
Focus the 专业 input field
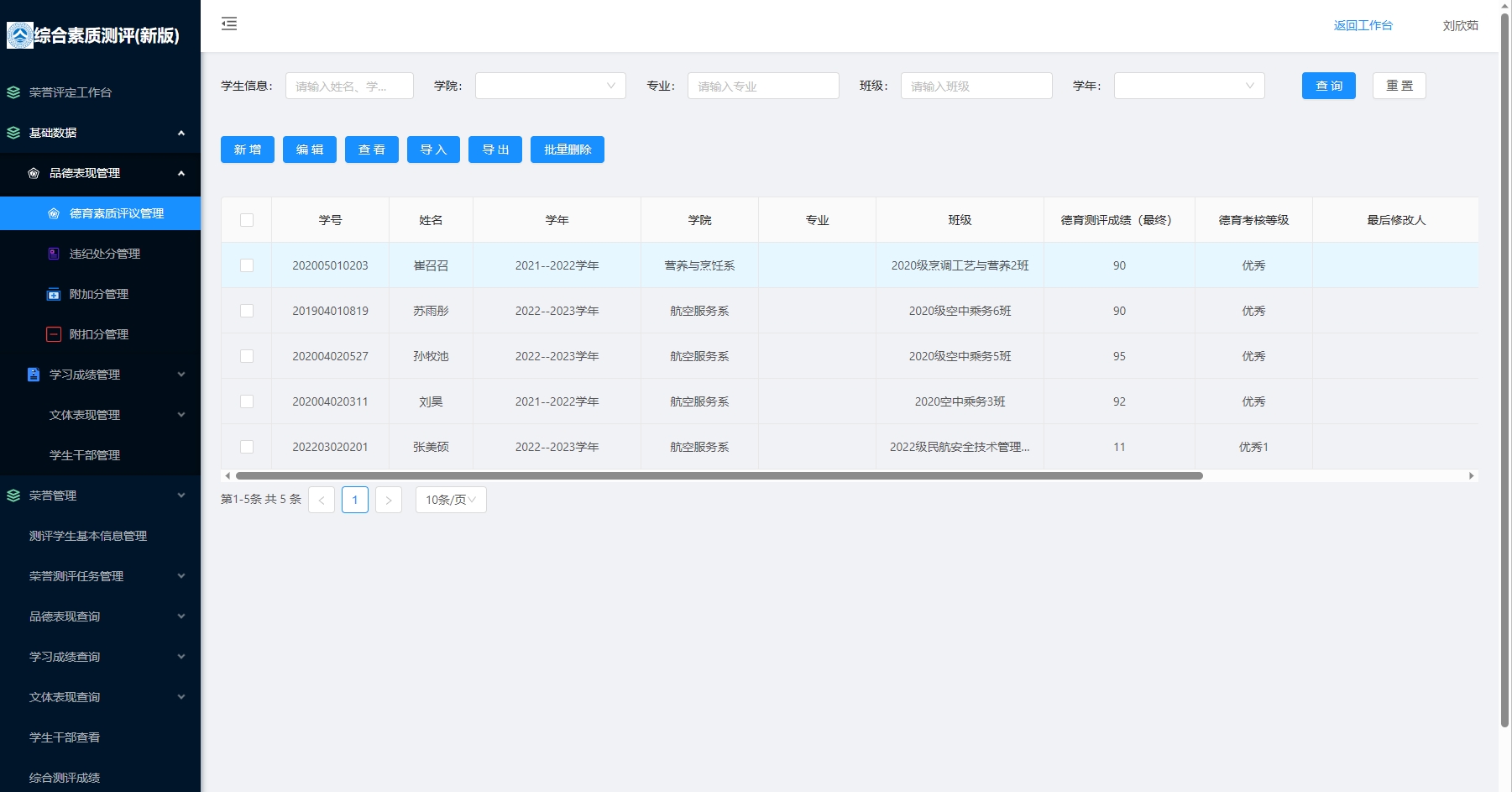point(763,86)
